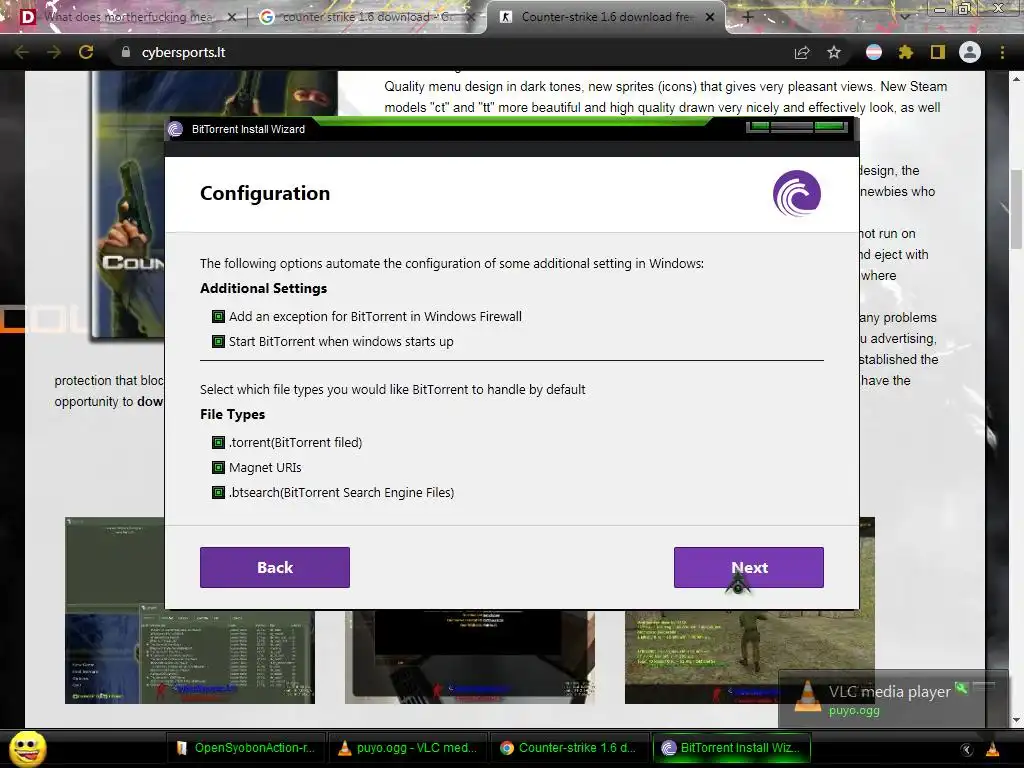Image resolution: width=1024 pixels, height=768 pixels.
Task: Toggle .torrent file type checkbox
Action: click(x=218, y=443)
